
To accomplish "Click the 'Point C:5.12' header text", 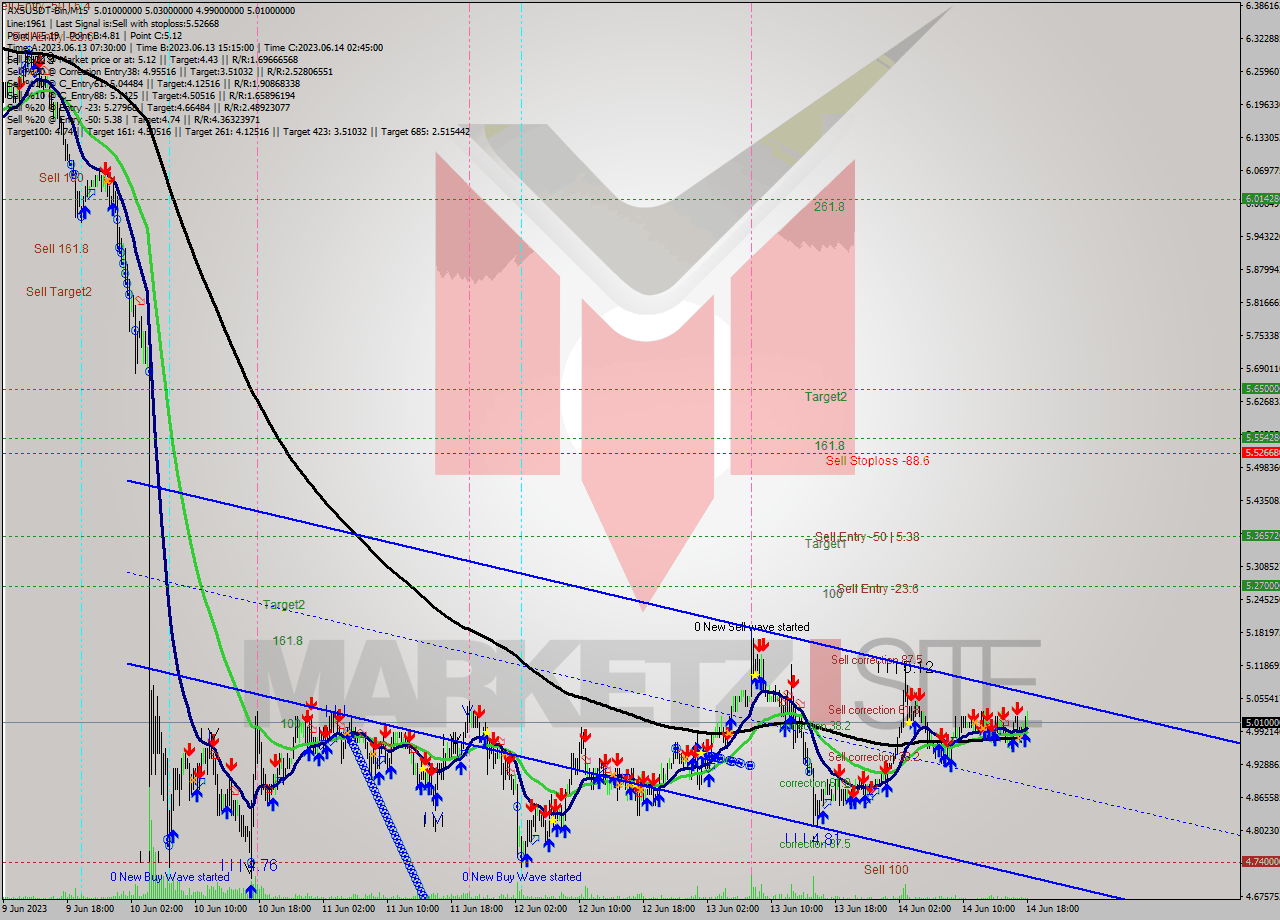I will tap(155, 35).
